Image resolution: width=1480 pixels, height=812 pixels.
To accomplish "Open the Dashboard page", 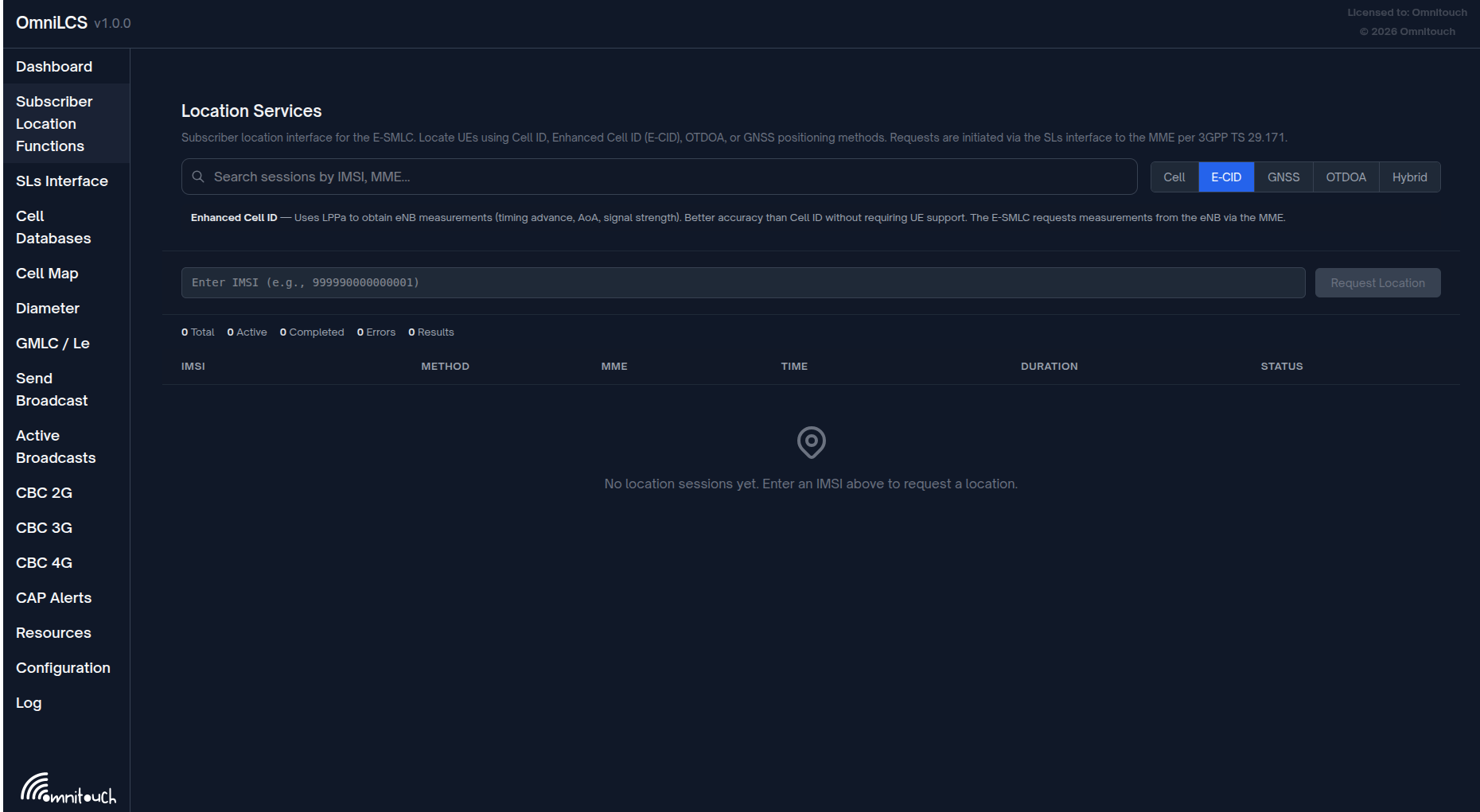I will (54, 67).
